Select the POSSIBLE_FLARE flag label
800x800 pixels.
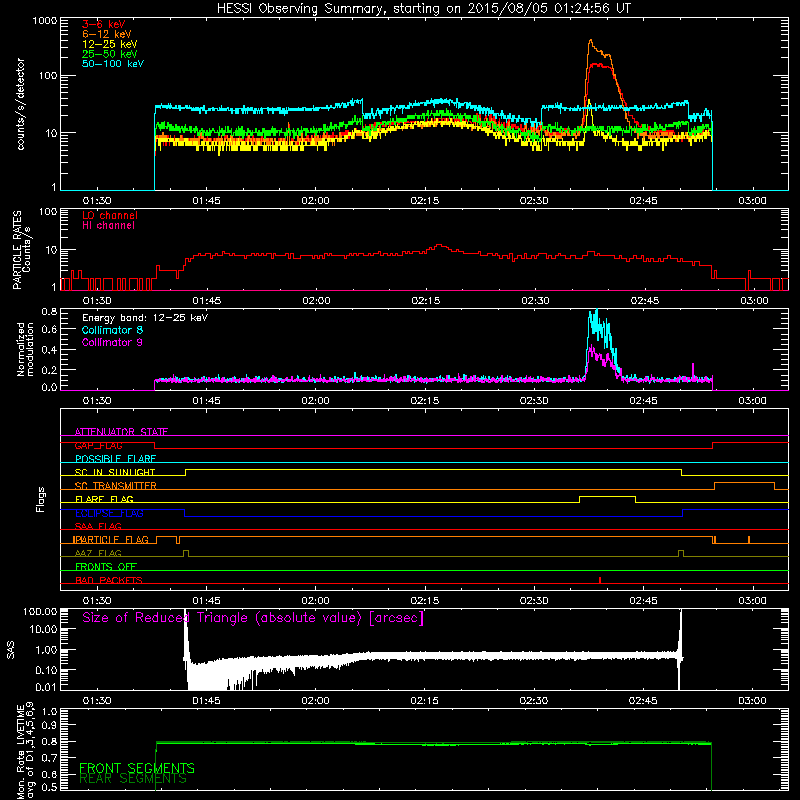(x=115, y=459)
